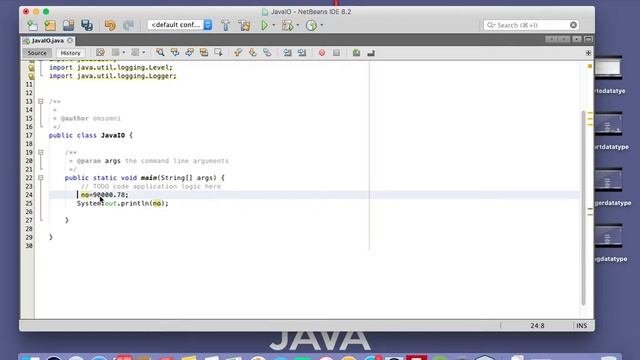The image size is (640, 360).
Task: Click the editor vertical scrollbar
Action: (x=583, y=207)
